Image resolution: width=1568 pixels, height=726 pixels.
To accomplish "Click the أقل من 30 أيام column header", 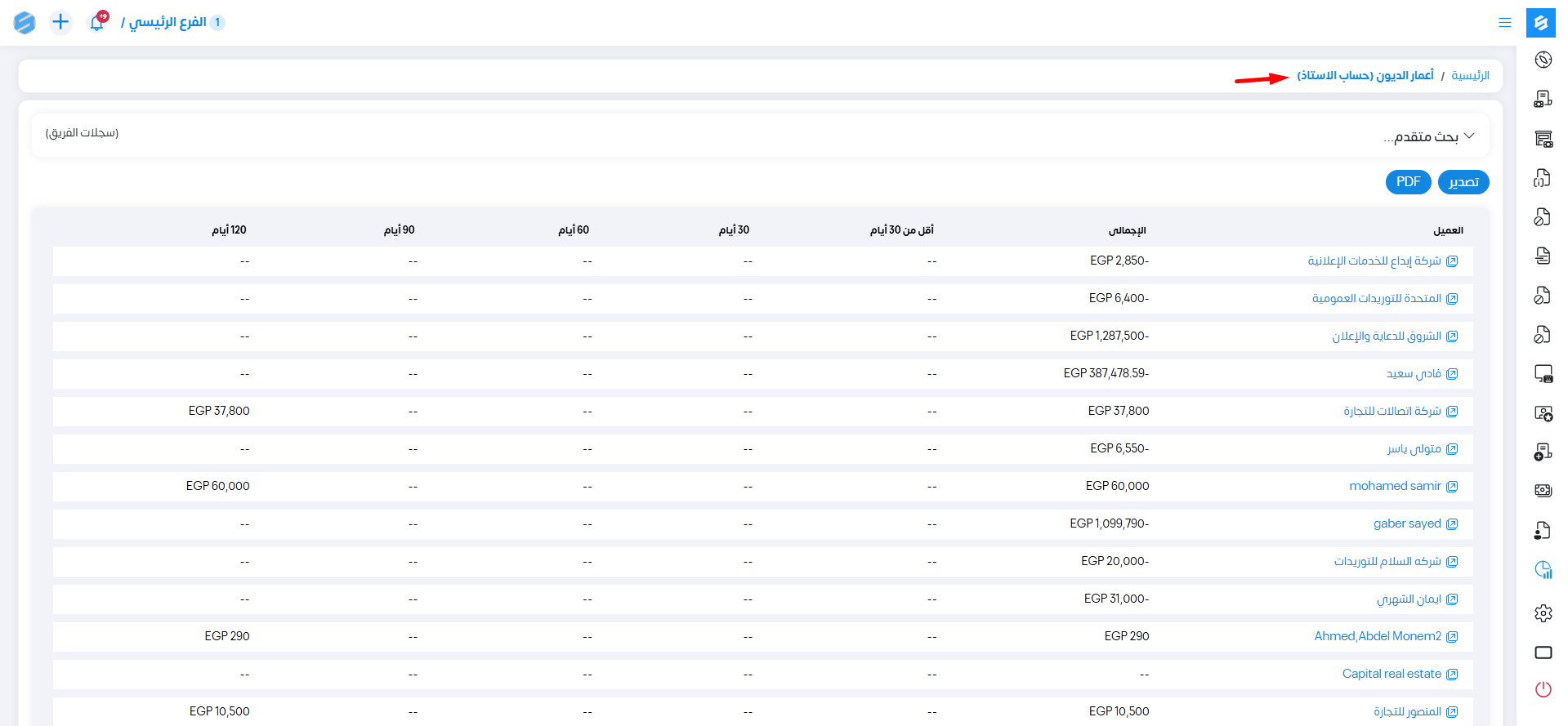I will coord(901,230).
